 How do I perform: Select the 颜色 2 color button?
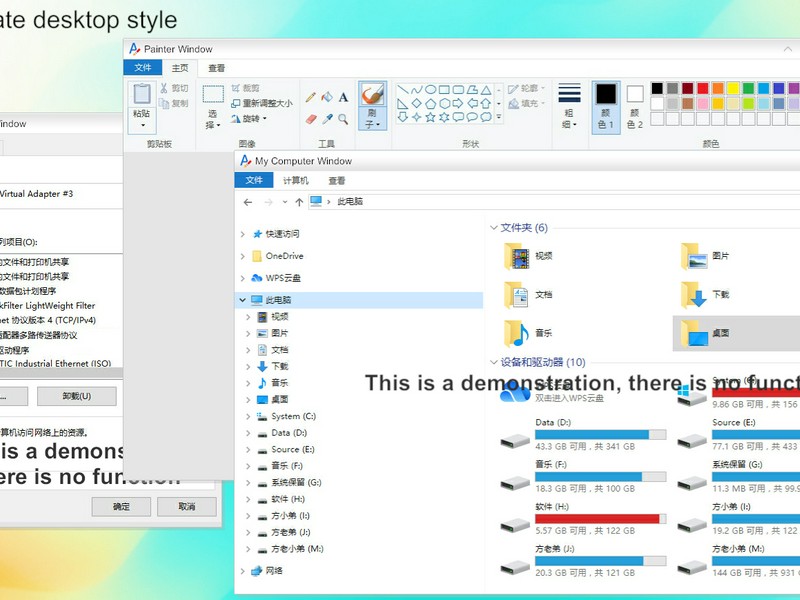pos(635,107)
